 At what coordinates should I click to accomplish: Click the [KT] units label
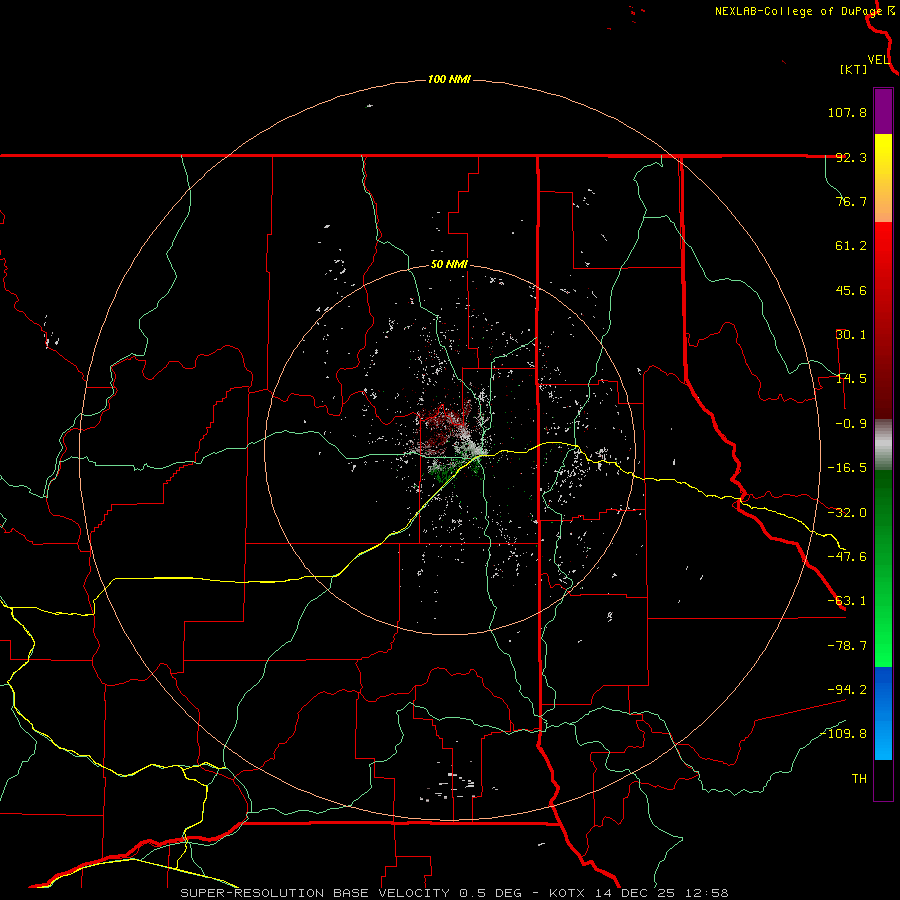(854, 69)
